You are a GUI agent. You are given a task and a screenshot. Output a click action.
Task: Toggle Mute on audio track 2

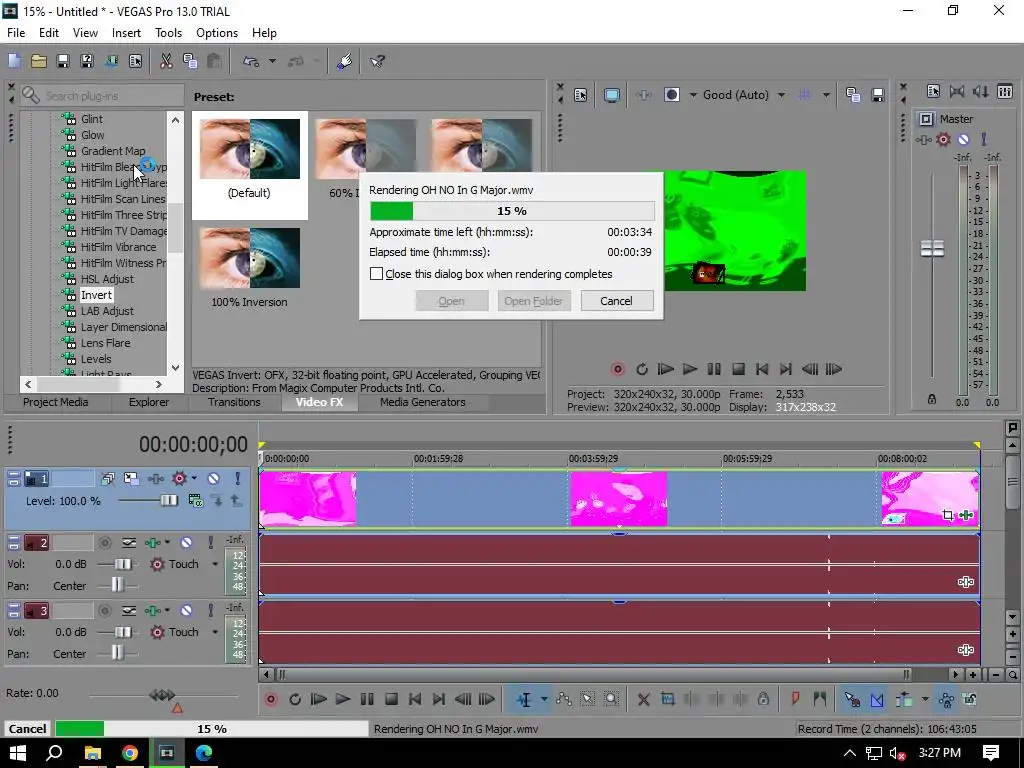[x=186, y=542]
